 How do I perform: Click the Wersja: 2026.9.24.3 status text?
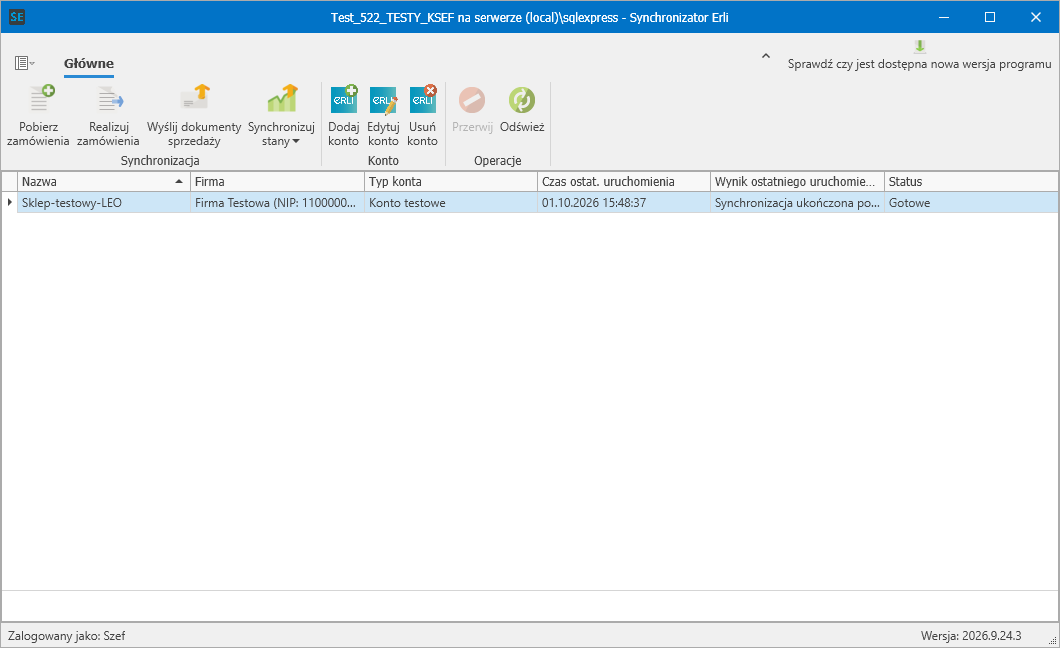click(x=971, y=636)
